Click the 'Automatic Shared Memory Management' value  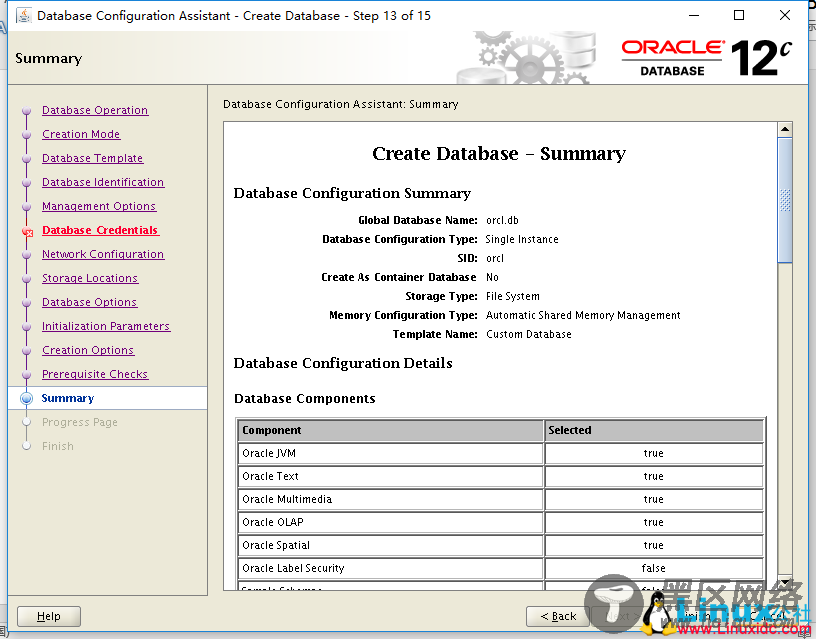[x=583, y=315]
